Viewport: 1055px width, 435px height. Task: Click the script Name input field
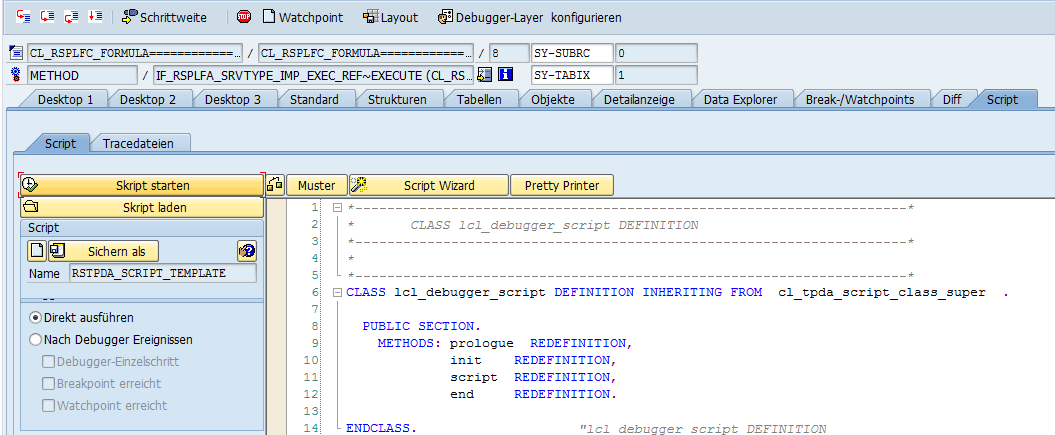163,273
